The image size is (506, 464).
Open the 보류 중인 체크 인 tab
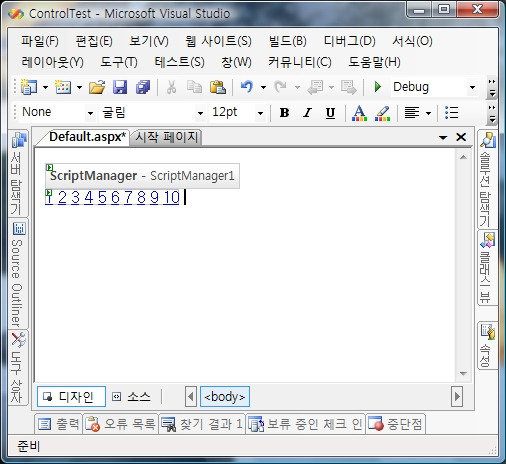coord(305,424)
